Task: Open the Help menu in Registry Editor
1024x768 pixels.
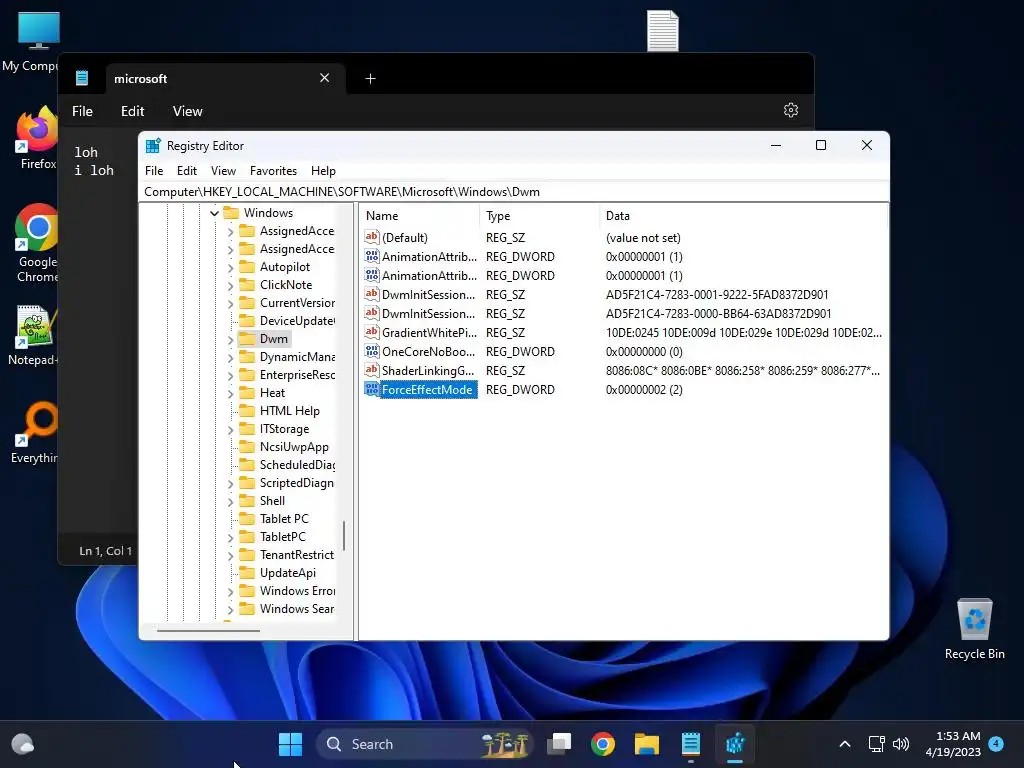Action: (x=323, y=170)
